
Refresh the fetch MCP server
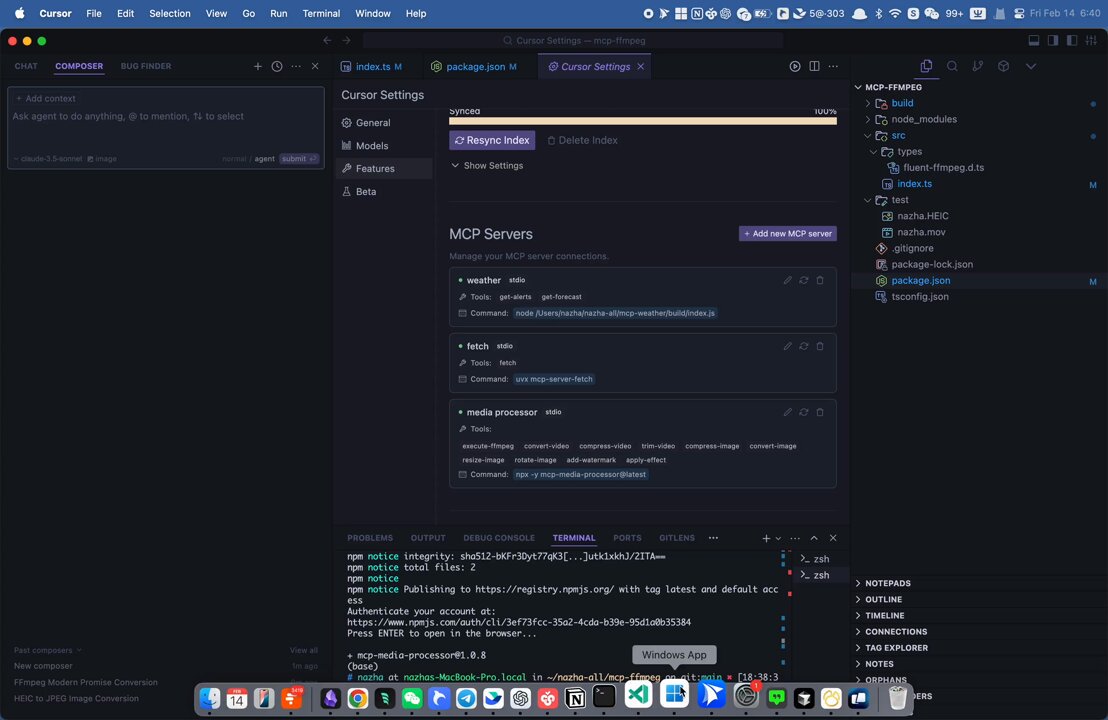(803, 346)
